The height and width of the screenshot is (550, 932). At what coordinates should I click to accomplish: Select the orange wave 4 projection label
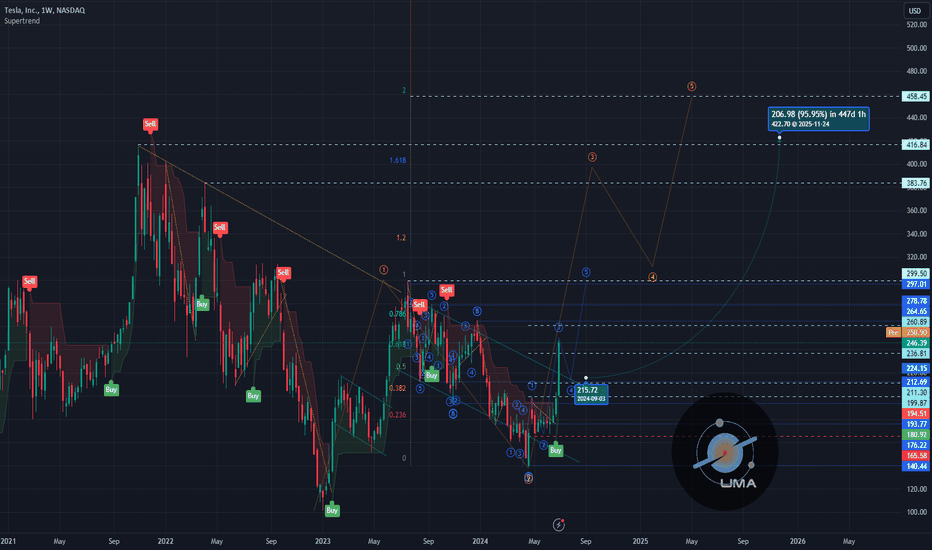[653, 277]
